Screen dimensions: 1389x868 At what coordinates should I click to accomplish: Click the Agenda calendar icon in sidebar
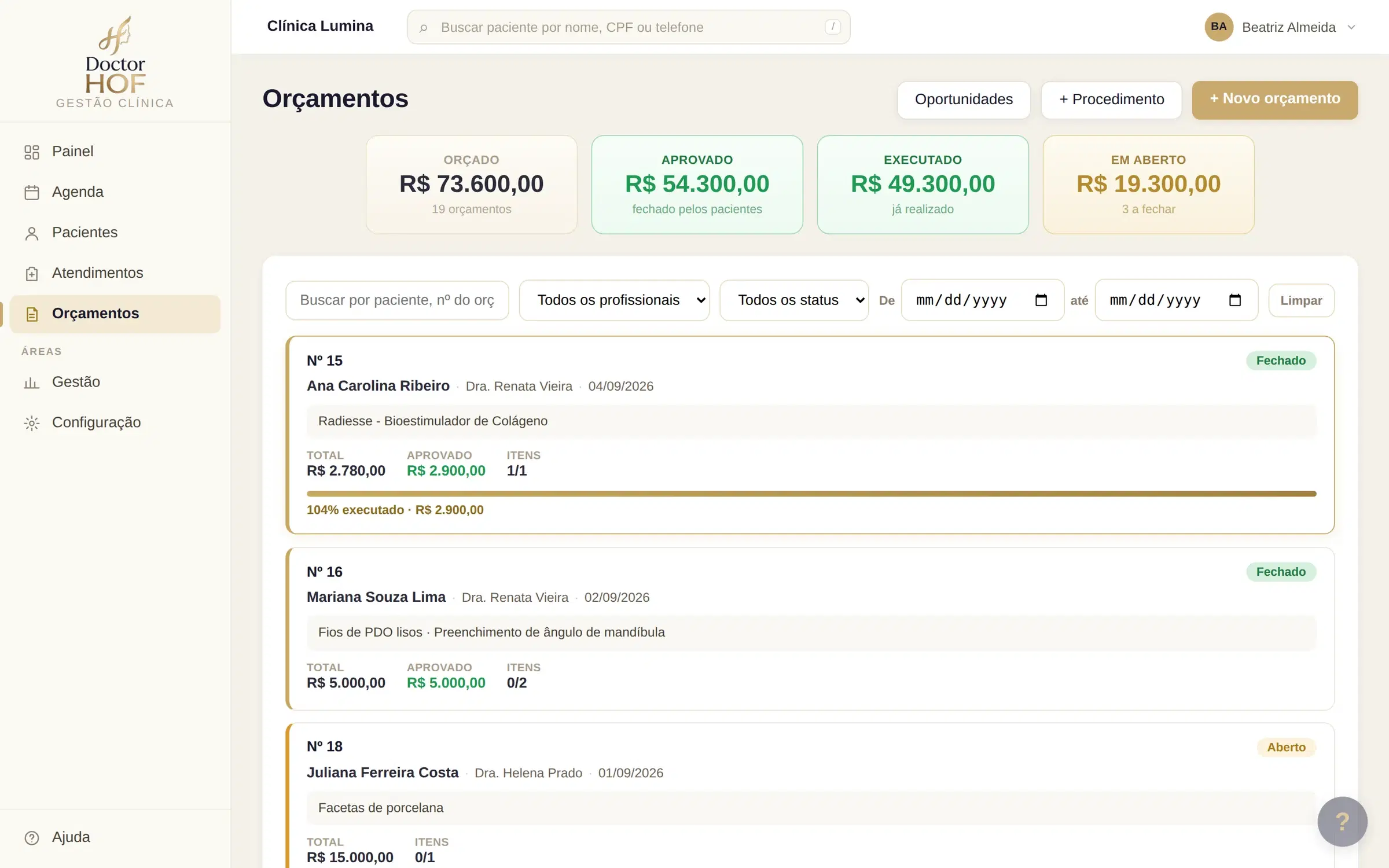(32, 193)
